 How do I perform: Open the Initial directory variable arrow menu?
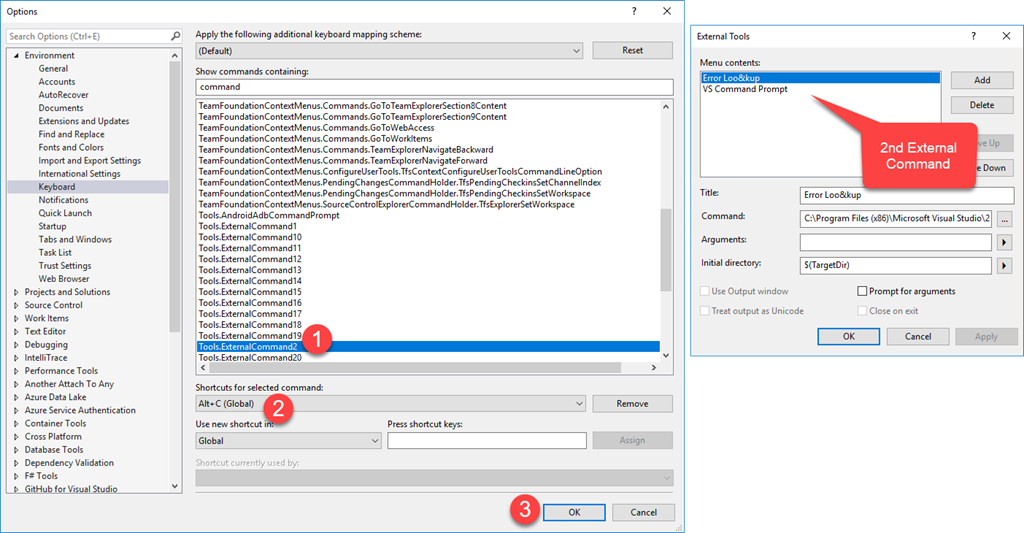(x=1005, y=266)
